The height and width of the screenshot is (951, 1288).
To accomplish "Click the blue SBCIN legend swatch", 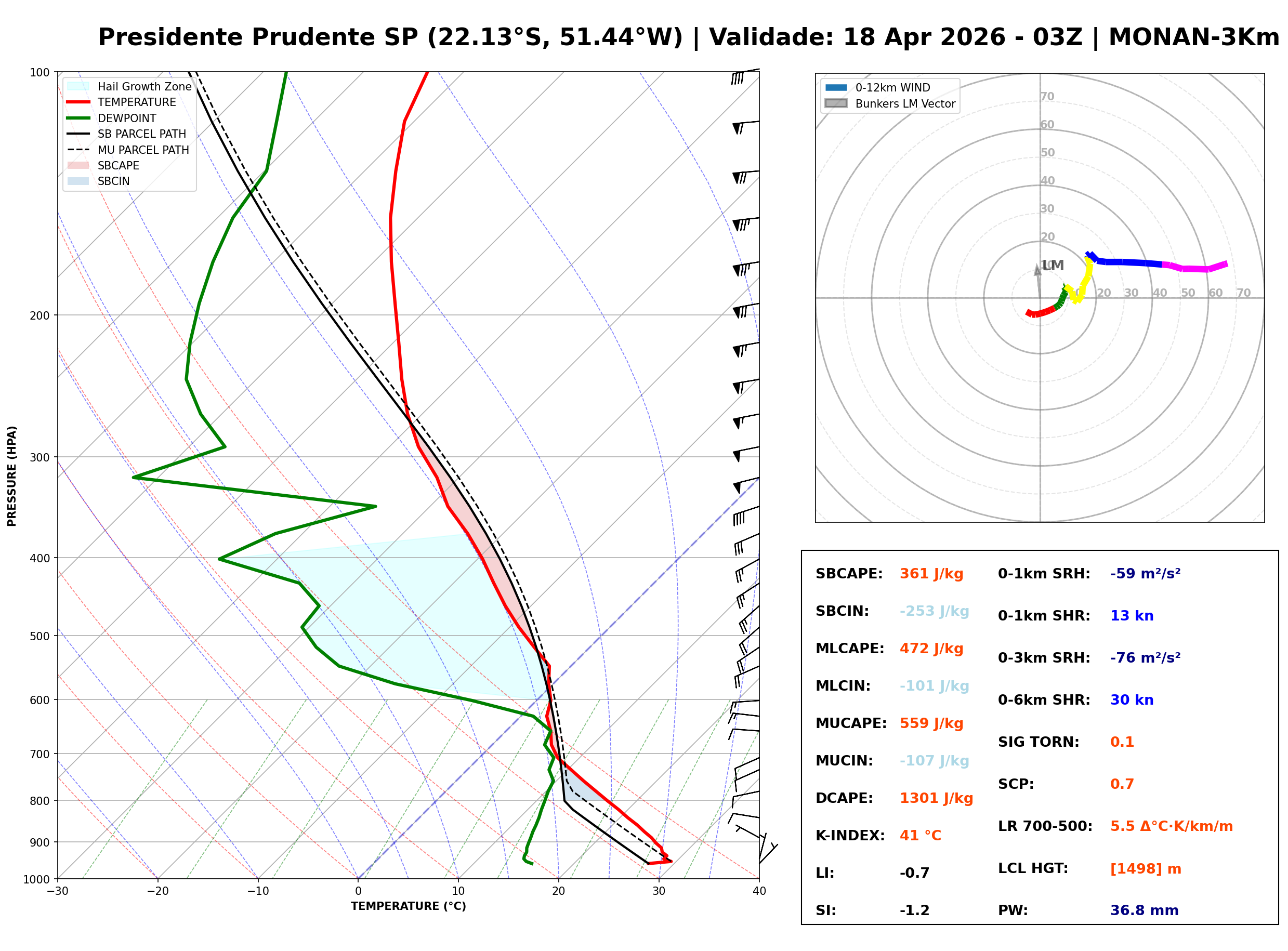I will pyautogui.click(x=78, y=181).
